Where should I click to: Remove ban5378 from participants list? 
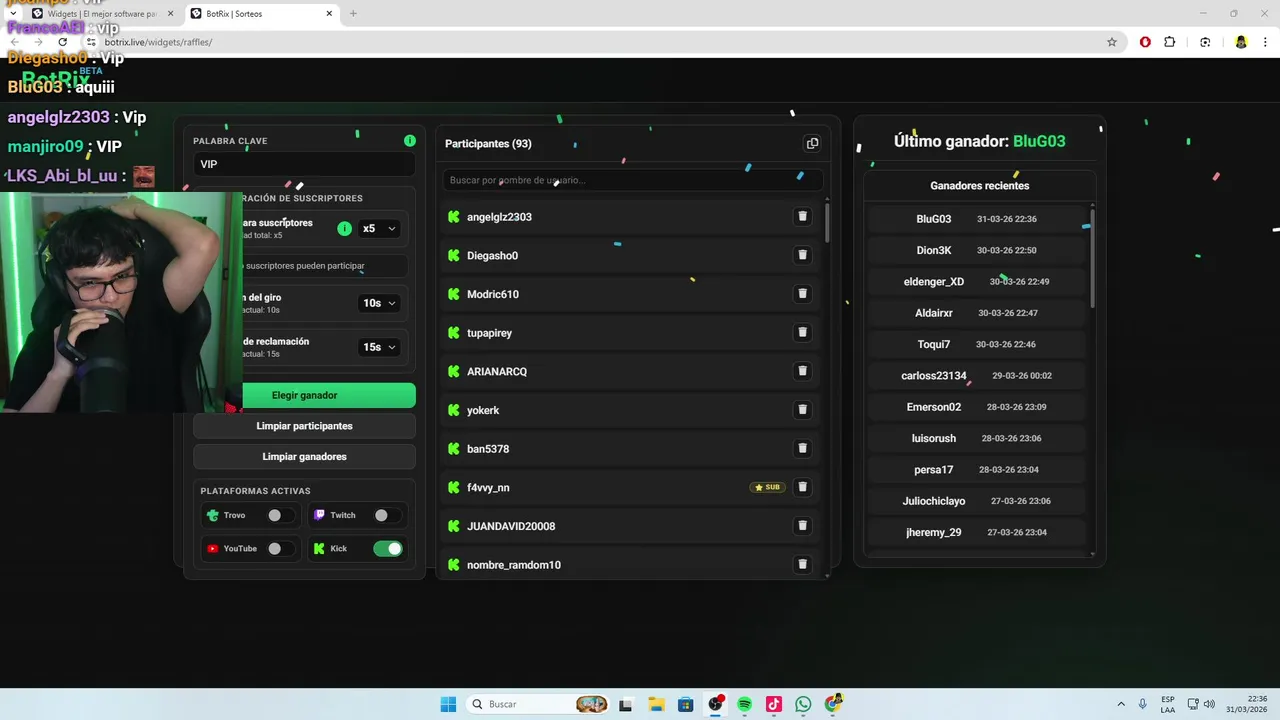point(802,448)
